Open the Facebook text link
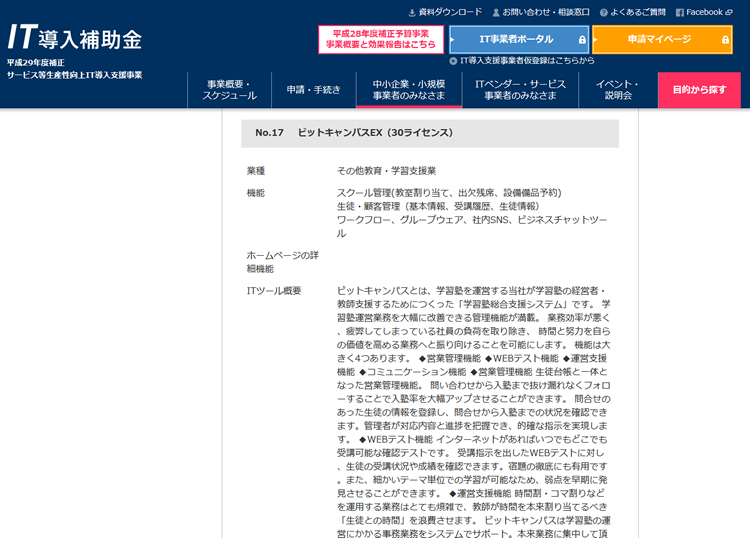750x538 pixels. pos(704,12)
